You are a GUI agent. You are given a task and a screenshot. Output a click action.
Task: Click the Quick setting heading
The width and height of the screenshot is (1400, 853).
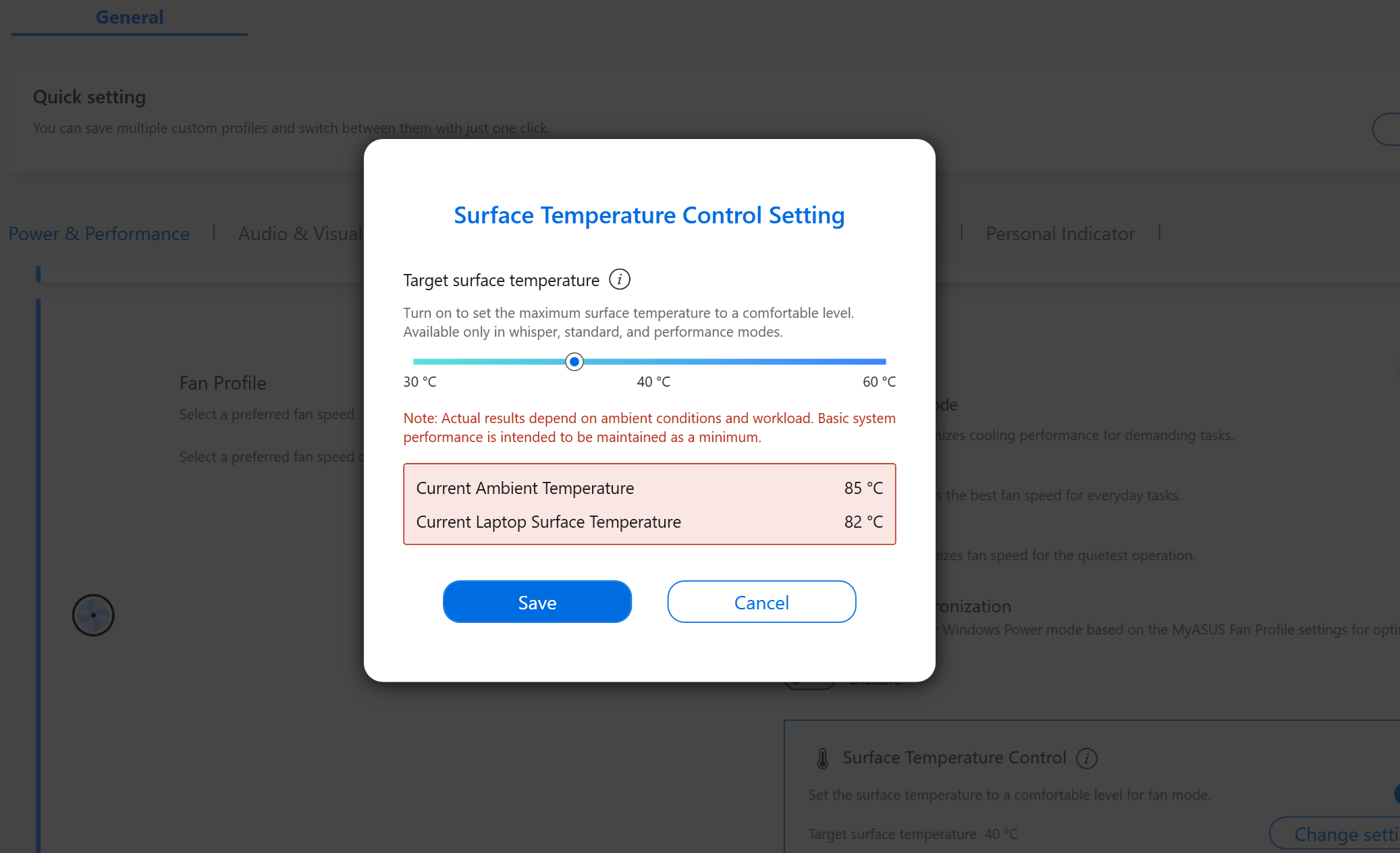coord(90,97)
